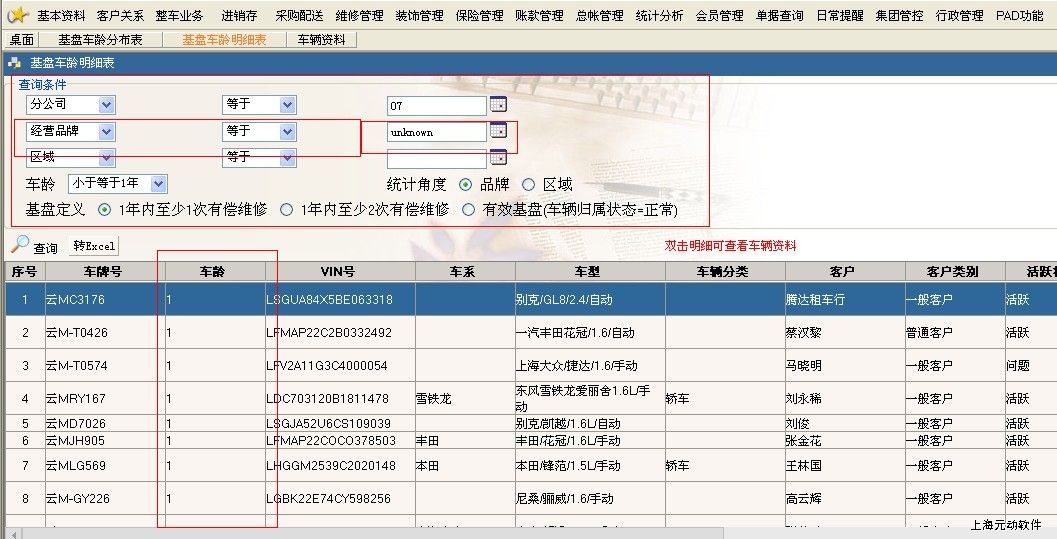
Task: Select 1年内至少2次有偿维修 radio option
Action: pyautogui.click(x=287, y=210)
